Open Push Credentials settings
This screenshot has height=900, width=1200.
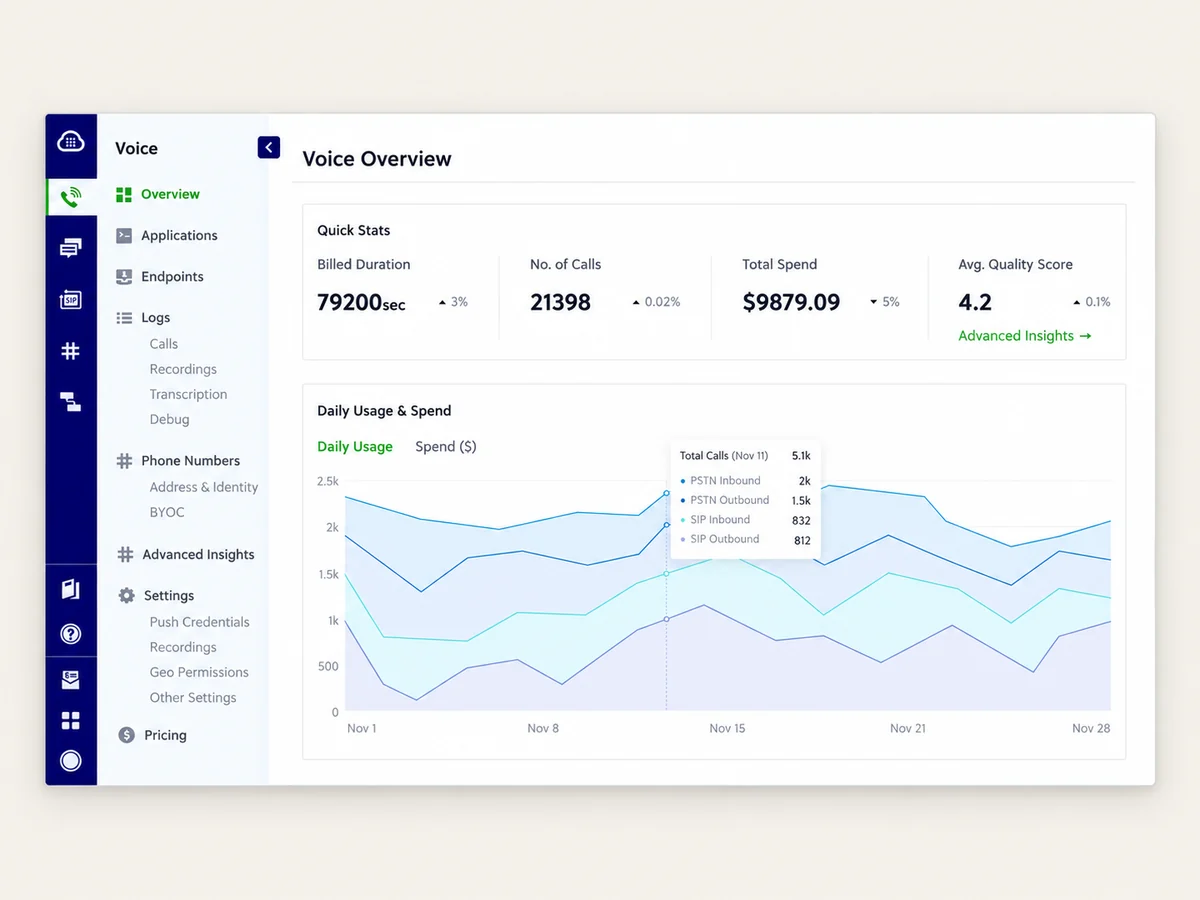tap(200, 622)
